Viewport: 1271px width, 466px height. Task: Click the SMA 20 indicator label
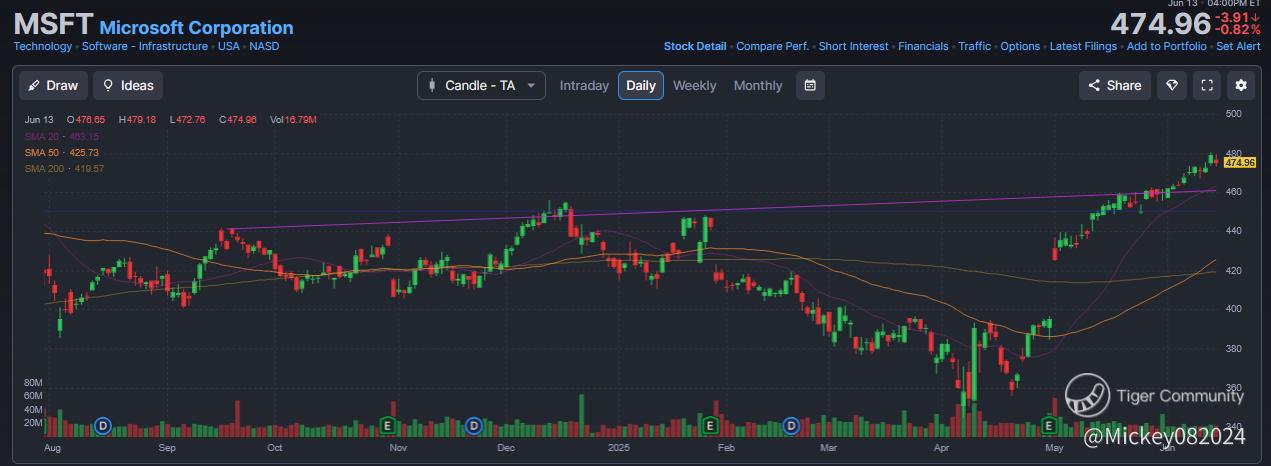pos(62,136)
